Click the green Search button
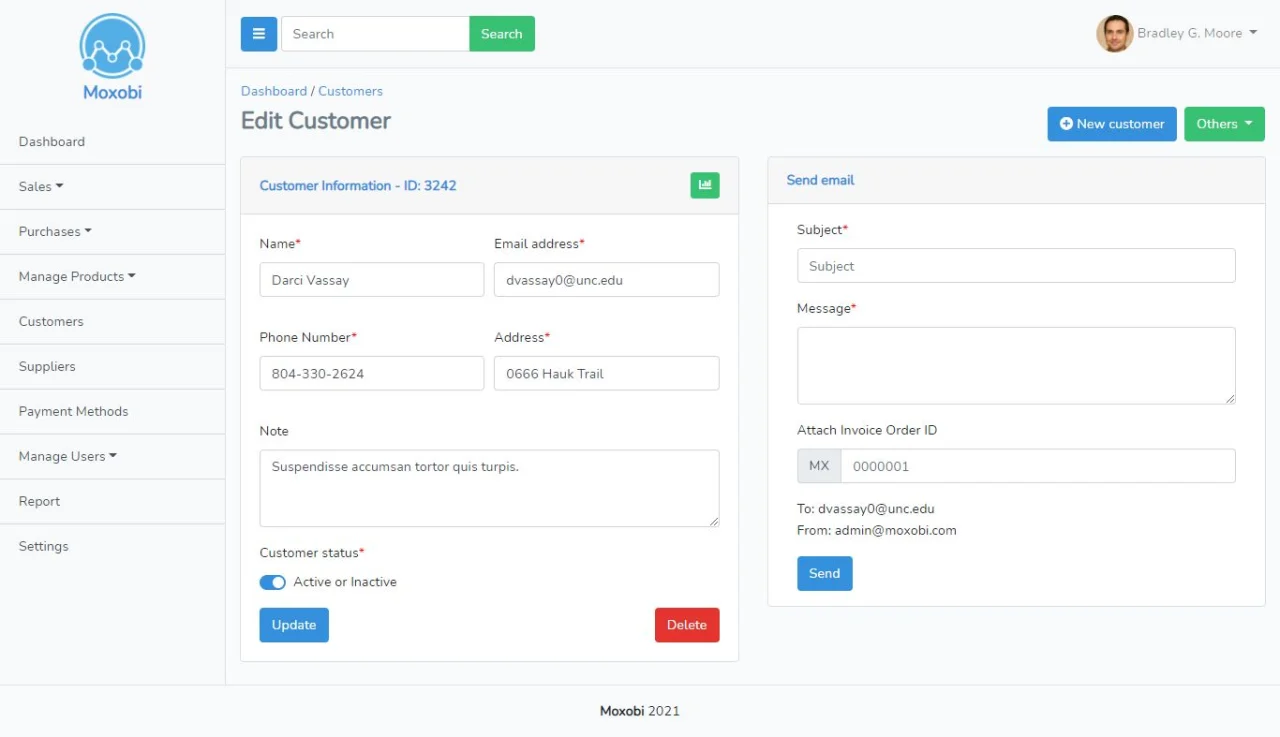Image resolution: width=1280 pixels, height=737 pixels. [x=502, y=34]
